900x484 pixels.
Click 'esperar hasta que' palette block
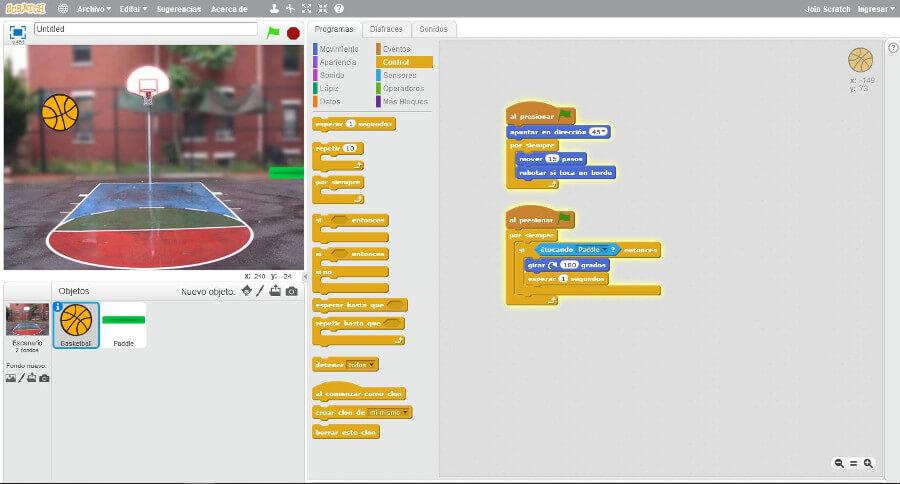pos(360,305)
